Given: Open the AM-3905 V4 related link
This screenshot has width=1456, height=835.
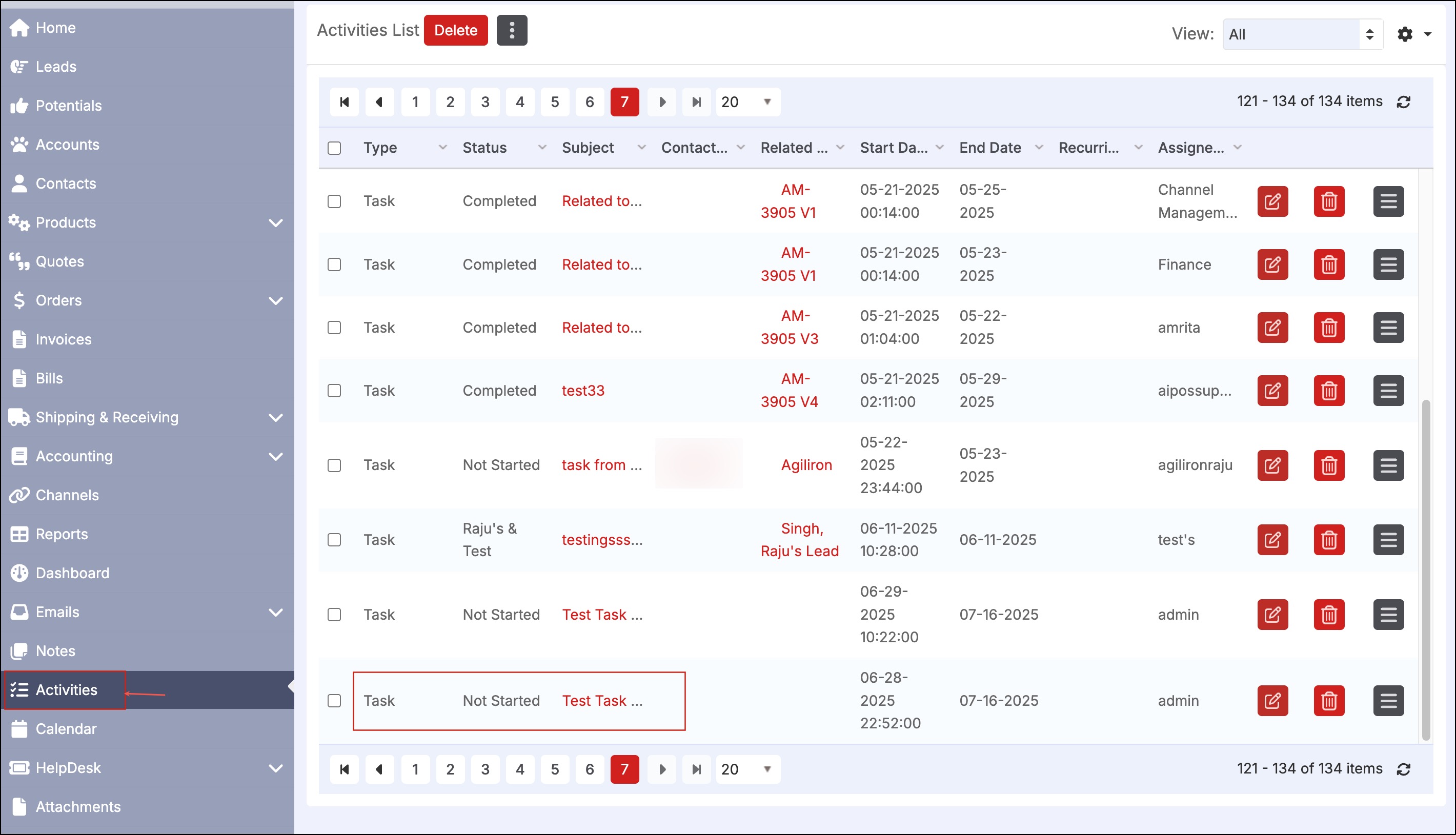Looking at the screenshot, I should coord(789,391).
